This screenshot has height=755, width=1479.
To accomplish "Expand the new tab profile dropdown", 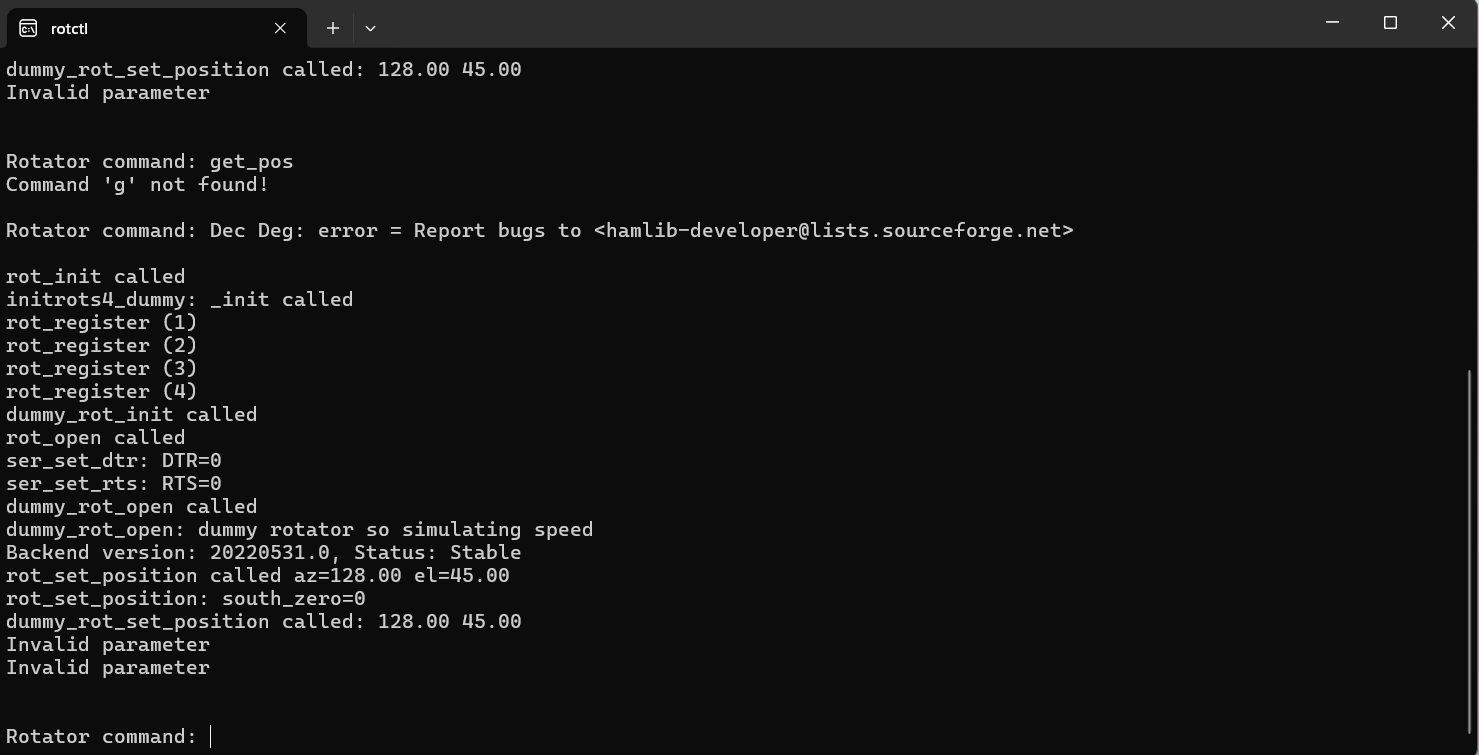I will point(370,28).
